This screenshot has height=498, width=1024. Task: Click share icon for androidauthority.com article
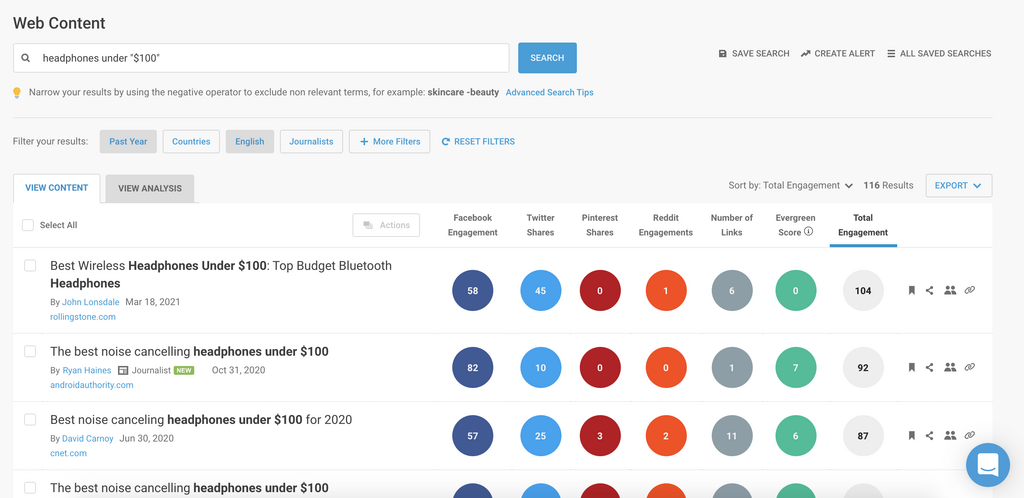click(x=930, y=367)
